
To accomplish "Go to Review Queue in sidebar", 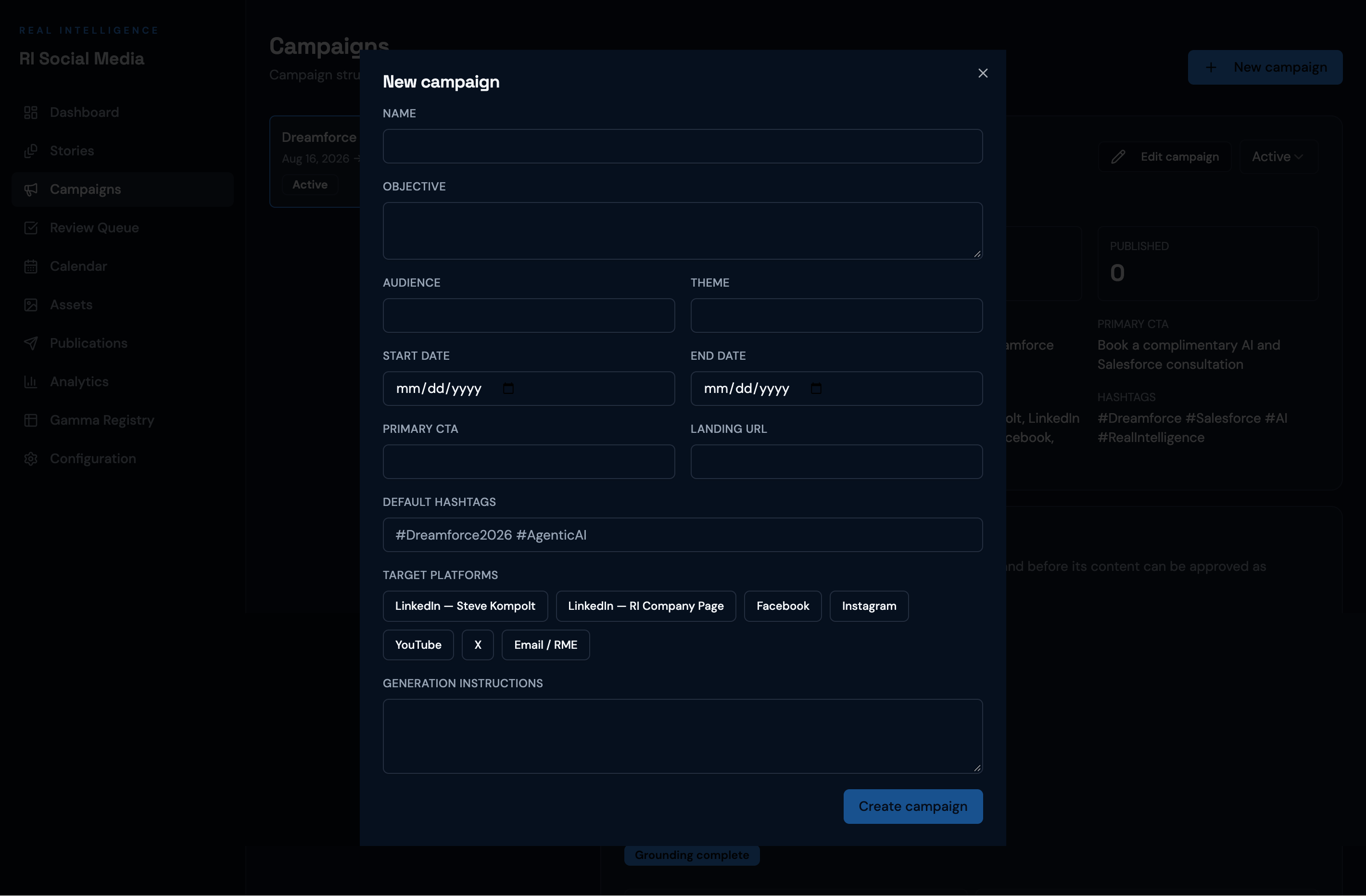I will (x=122, y=228).
